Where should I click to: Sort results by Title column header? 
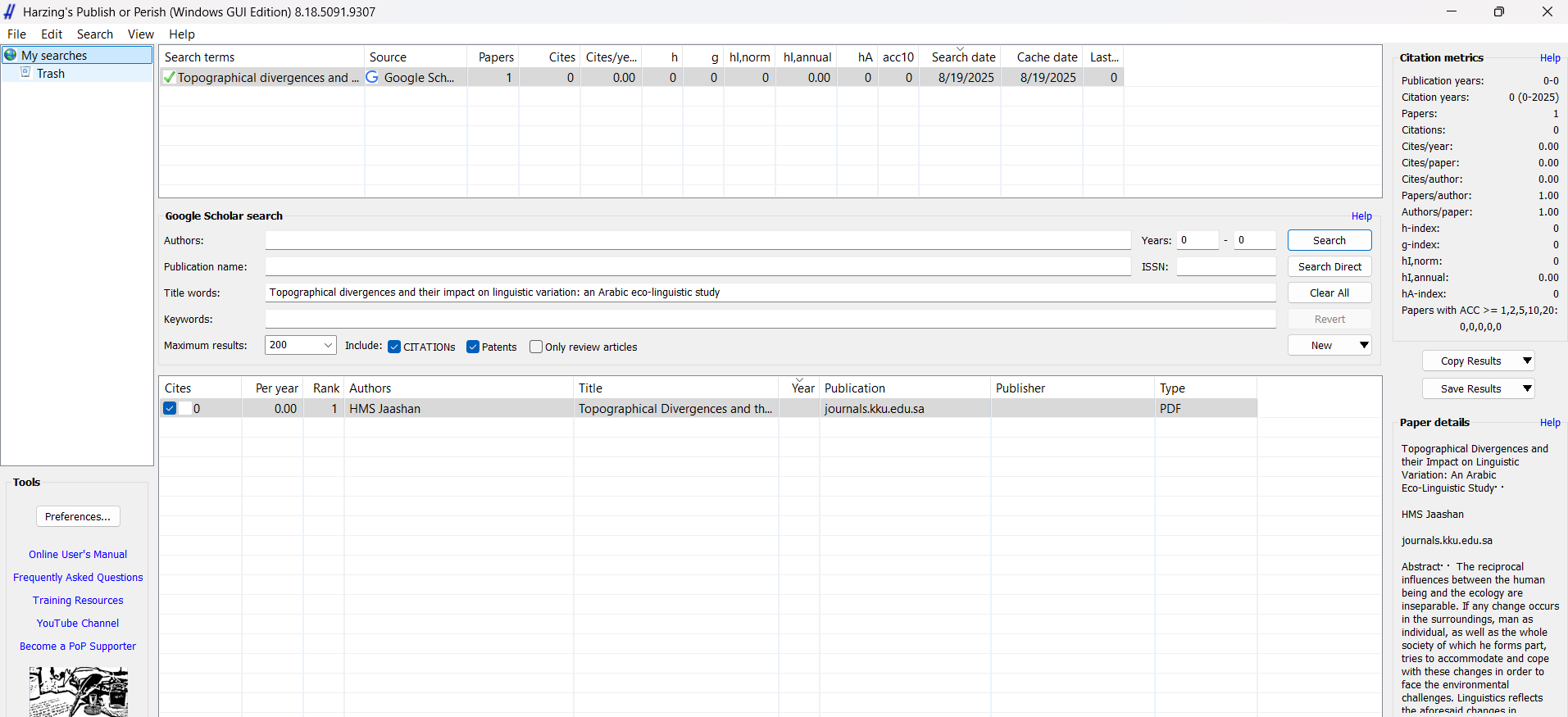click(x=676, y=388)
